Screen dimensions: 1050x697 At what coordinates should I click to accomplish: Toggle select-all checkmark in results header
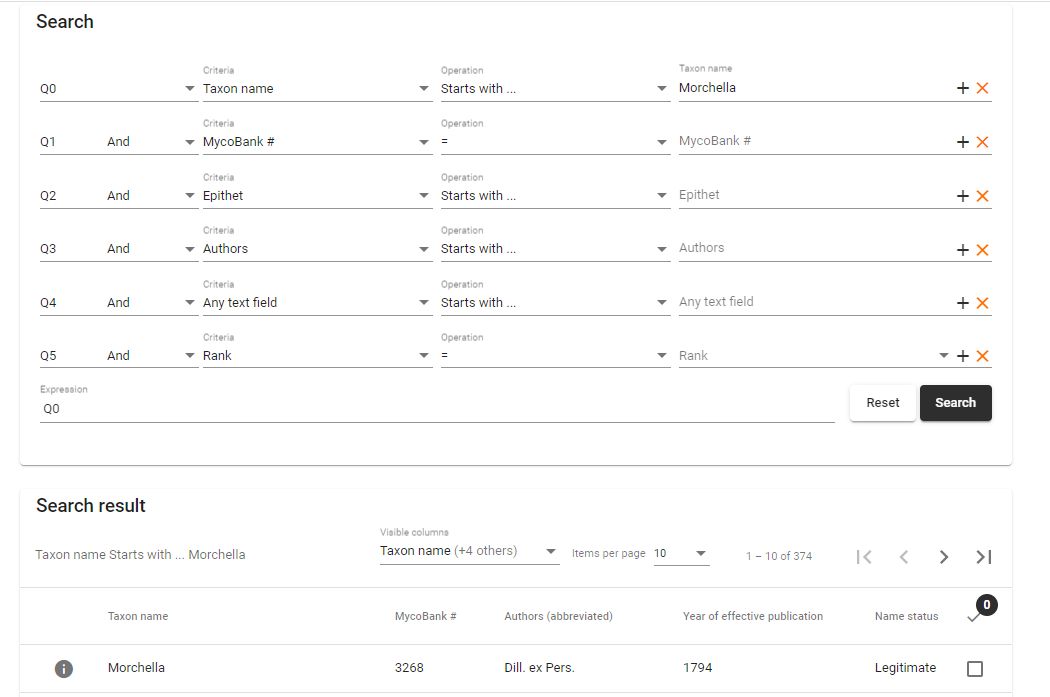click(x=973, y=617)
